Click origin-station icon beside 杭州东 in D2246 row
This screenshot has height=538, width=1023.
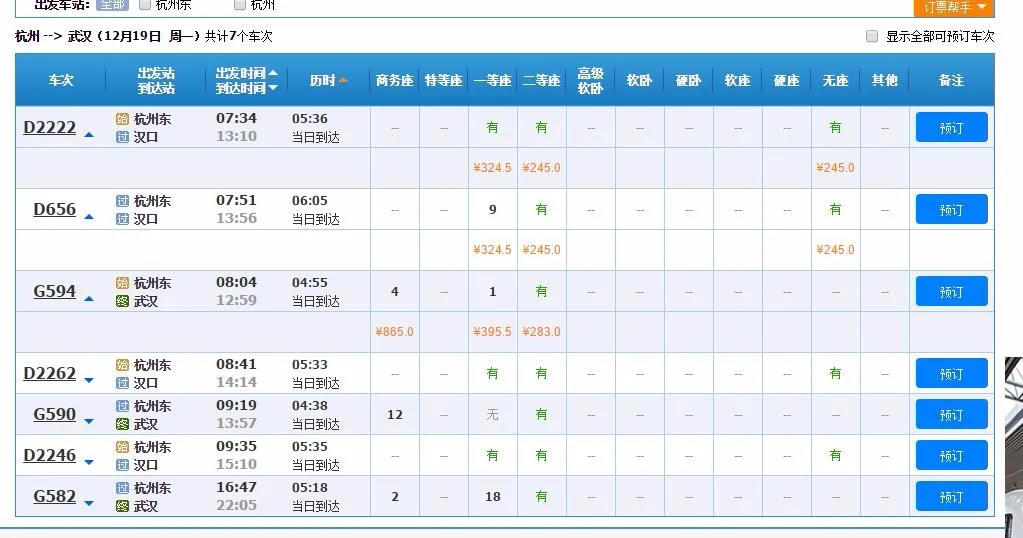pyautogui.click(x=122, y=447)
